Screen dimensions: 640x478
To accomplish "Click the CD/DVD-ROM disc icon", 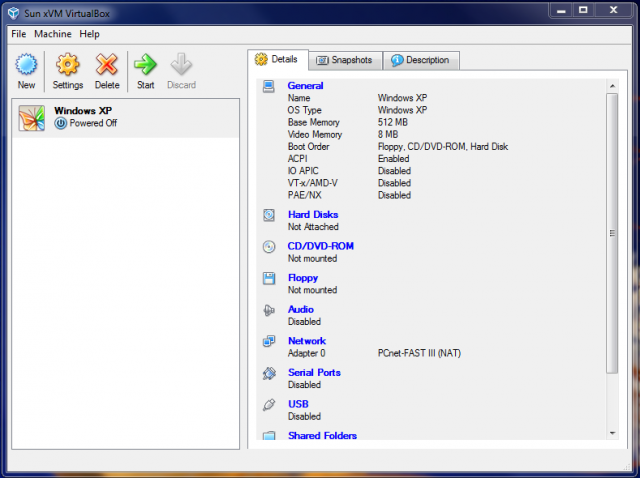I will [269, 247].
